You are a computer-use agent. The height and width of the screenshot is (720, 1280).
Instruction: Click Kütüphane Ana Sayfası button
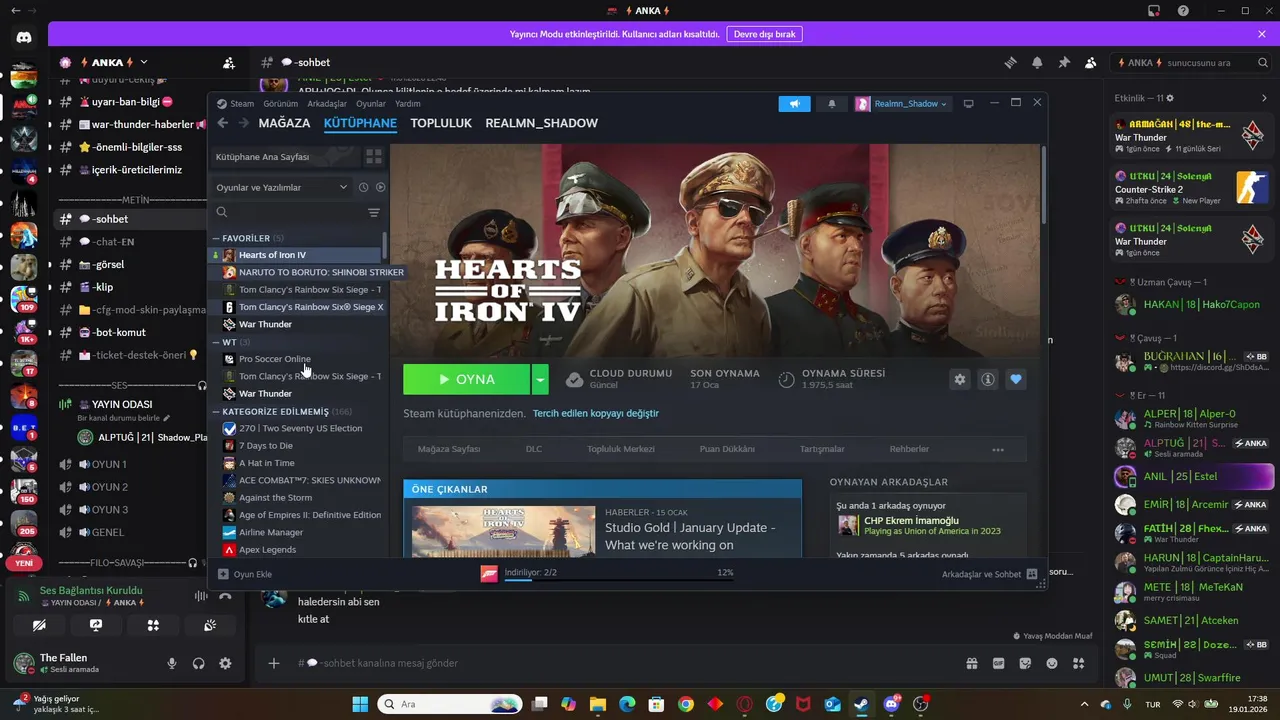285,157
